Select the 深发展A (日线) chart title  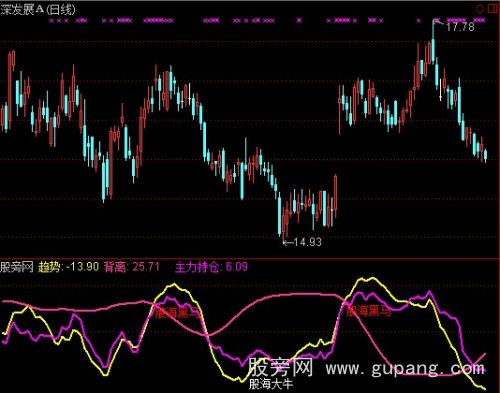tap(38, 9)
